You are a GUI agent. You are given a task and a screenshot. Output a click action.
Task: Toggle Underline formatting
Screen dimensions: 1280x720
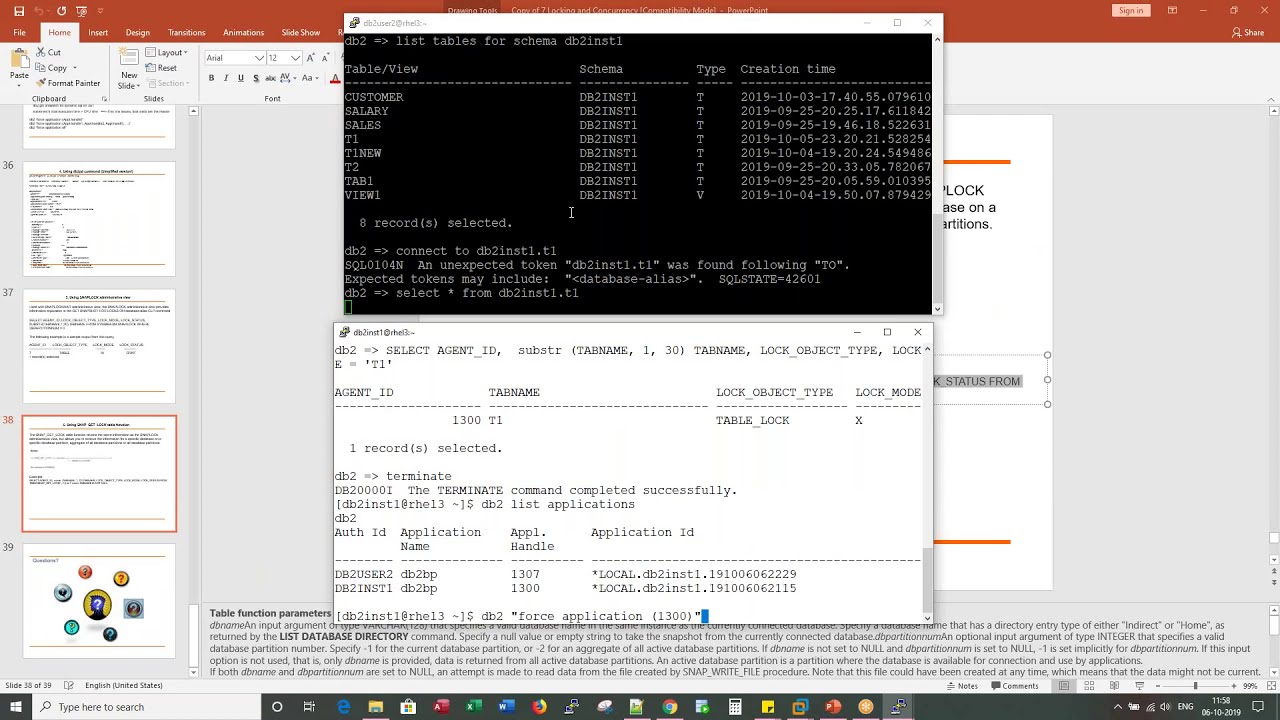[241, 78]
